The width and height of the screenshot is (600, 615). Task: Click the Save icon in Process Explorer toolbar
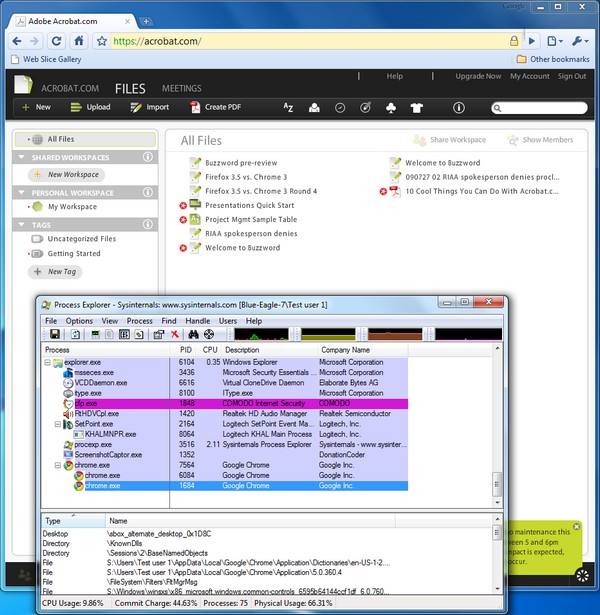[55, 334]
